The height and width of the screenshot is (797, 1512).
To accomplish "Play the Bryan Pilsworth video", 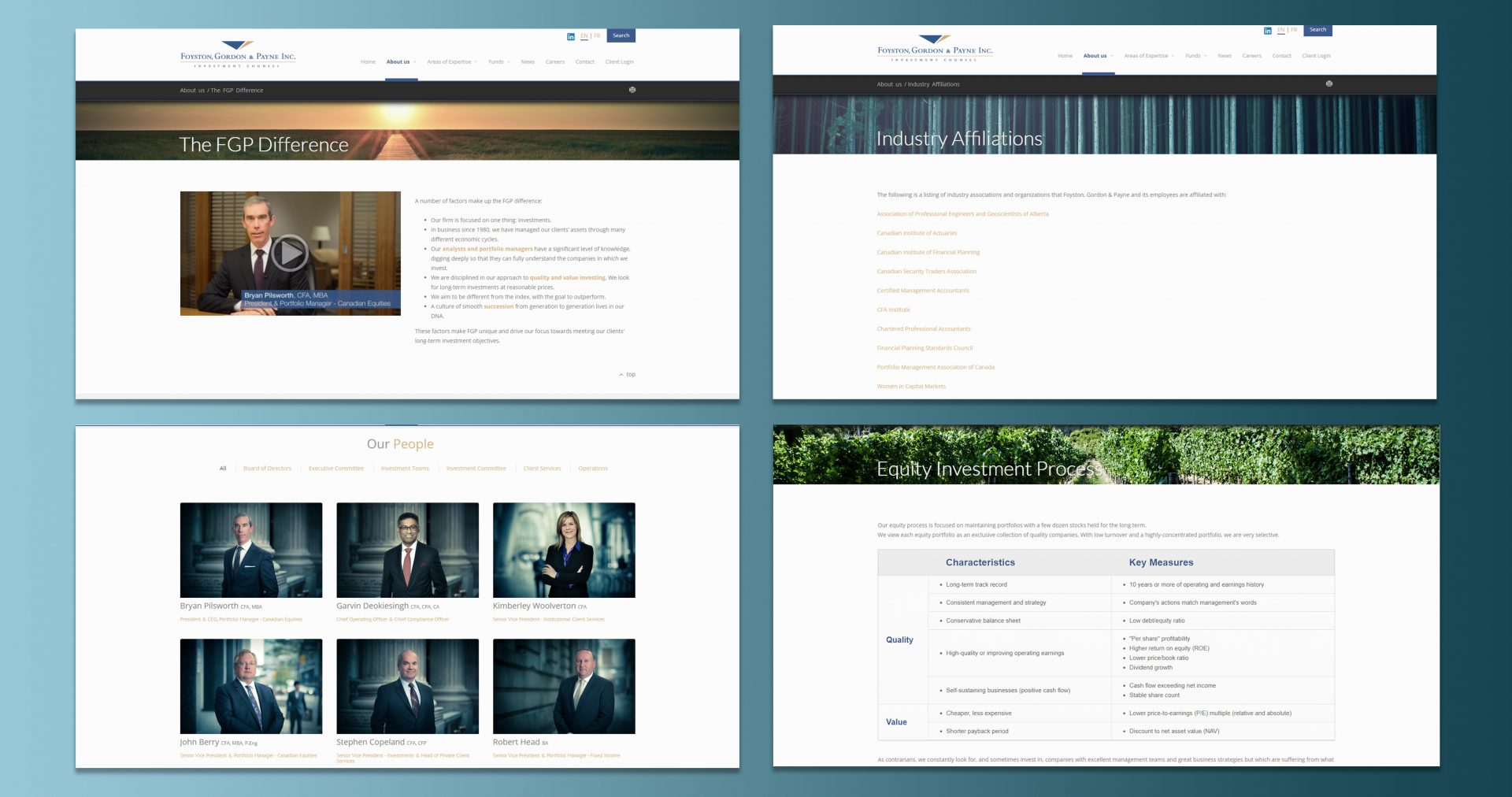I will coord(290,254).
